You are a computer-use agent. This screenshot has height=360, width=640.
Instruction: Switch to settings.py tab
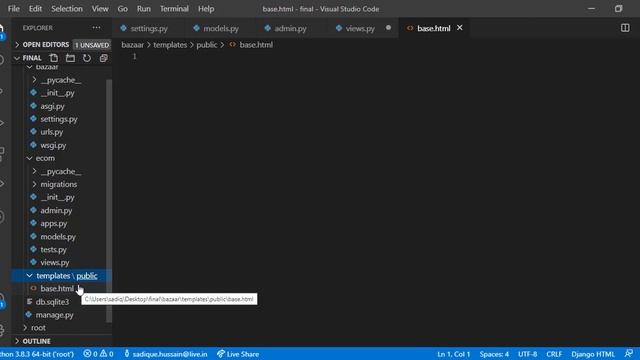[149, 28]
